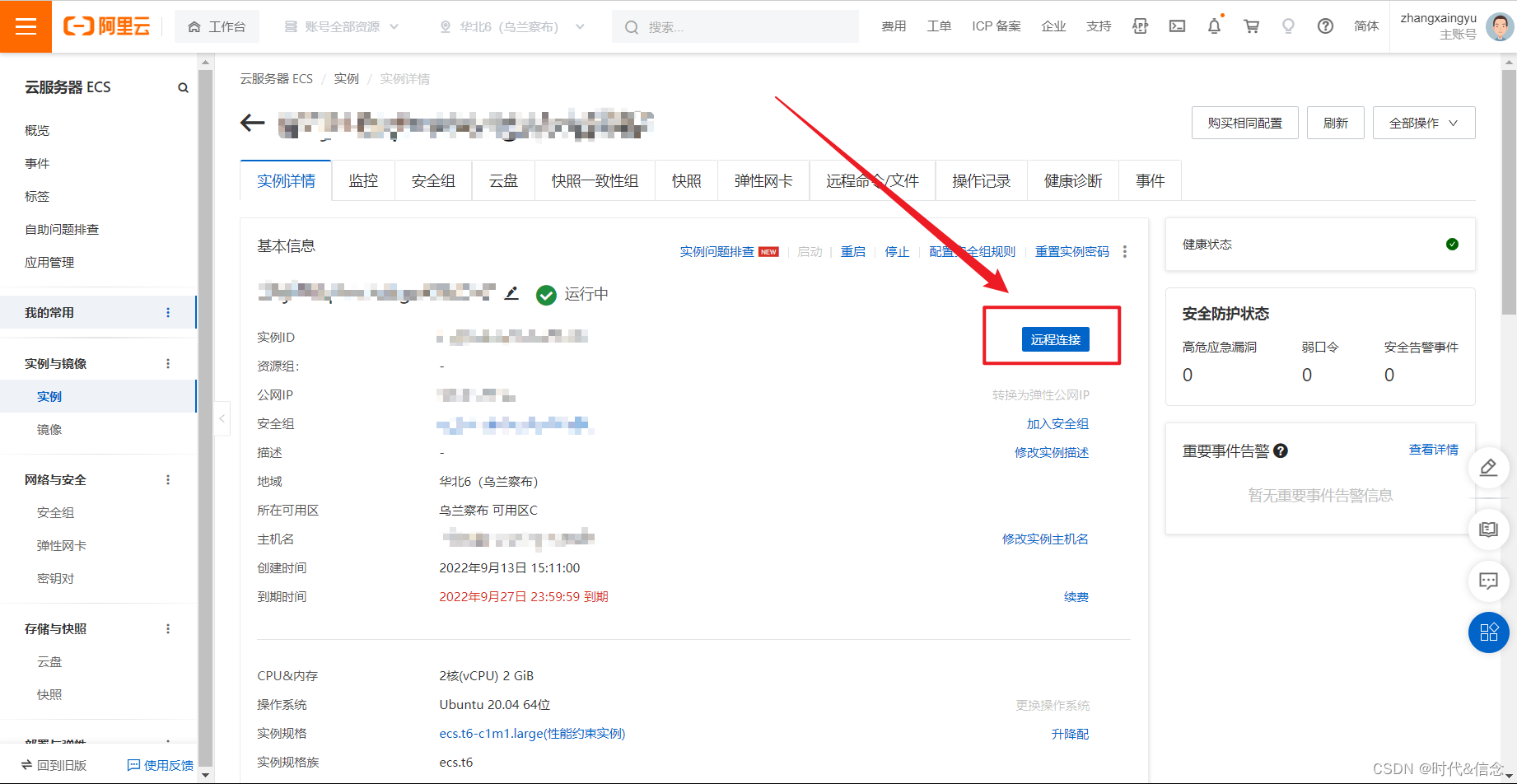Click the 远程连接 button

pos(1055,339)
